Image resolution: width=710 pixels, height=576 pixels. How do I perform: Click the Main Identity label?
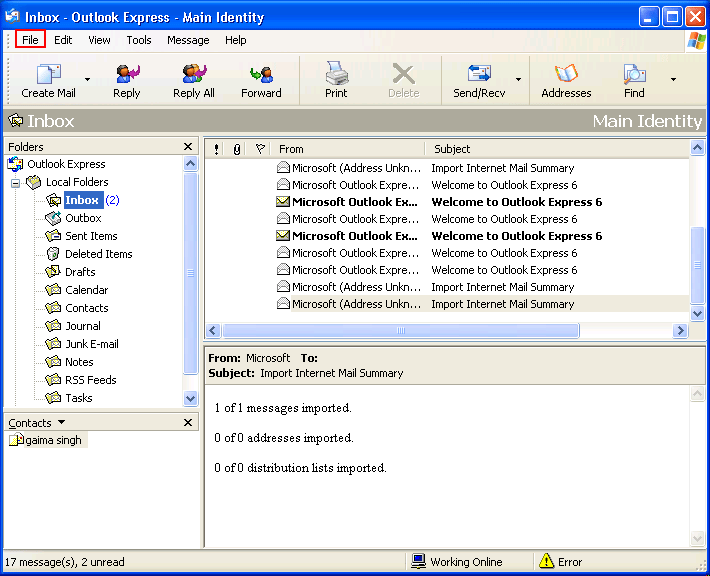pos(647,121)
